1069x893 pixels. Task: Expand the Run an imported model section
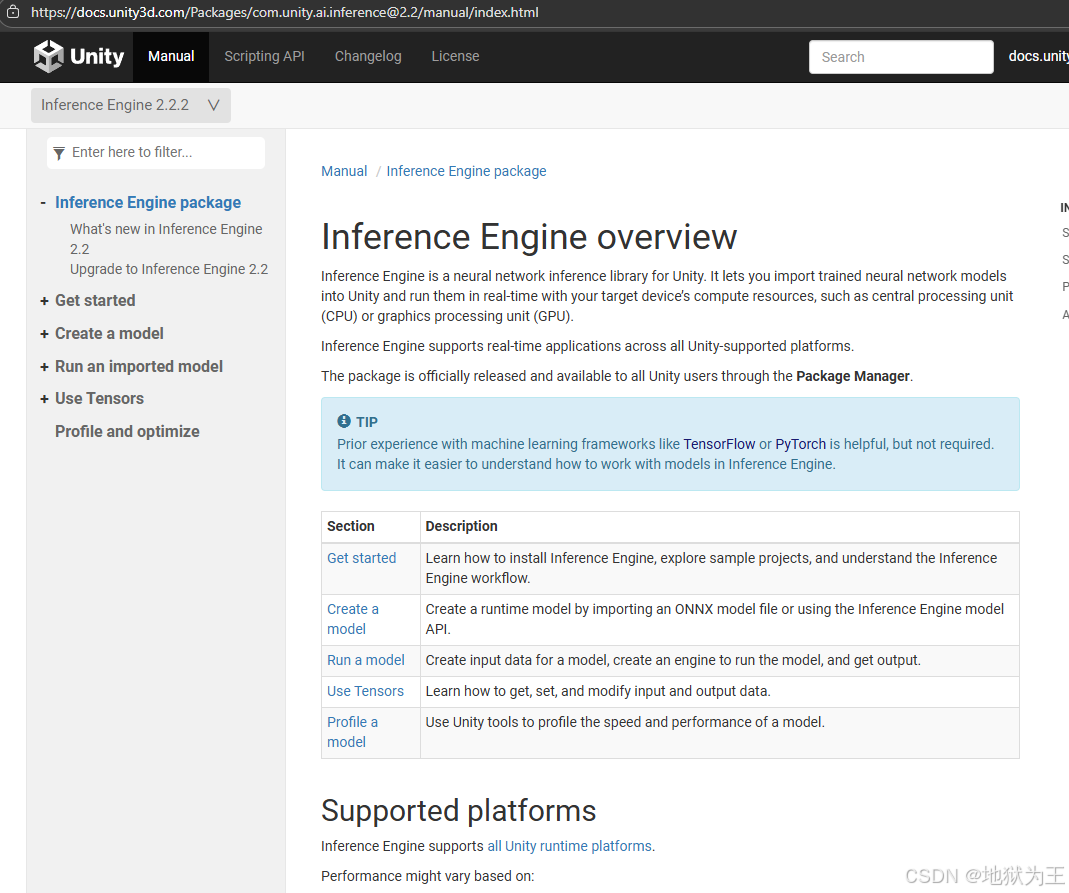point(44,367)
